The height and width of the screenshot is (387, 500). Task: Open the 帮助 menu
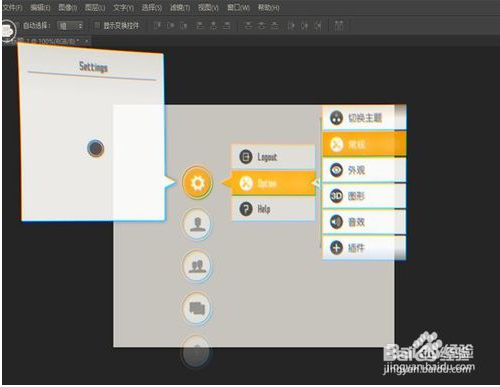[269, 7]
